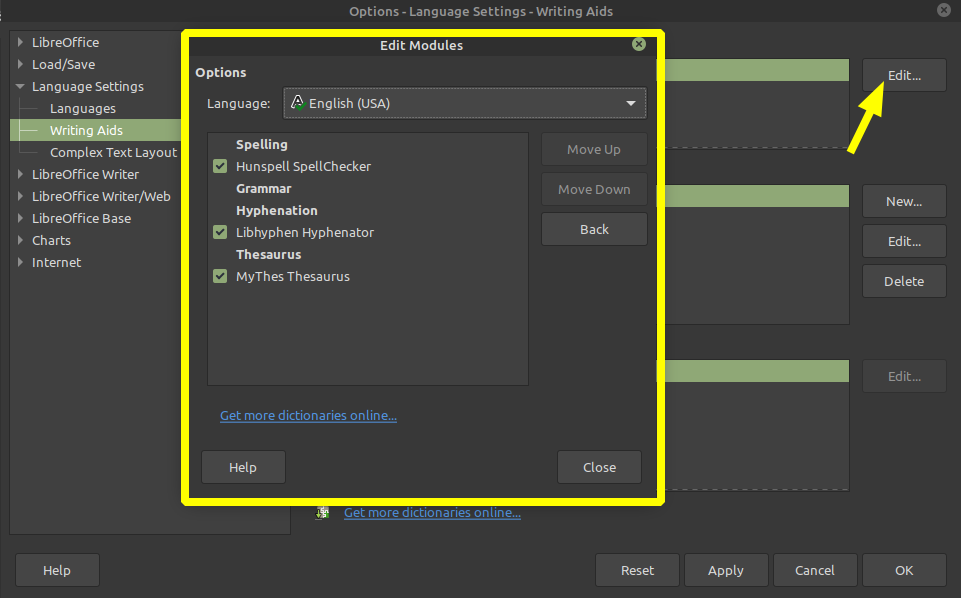Click OK in the Options window
Screen dimensions: 961x598
903,570
